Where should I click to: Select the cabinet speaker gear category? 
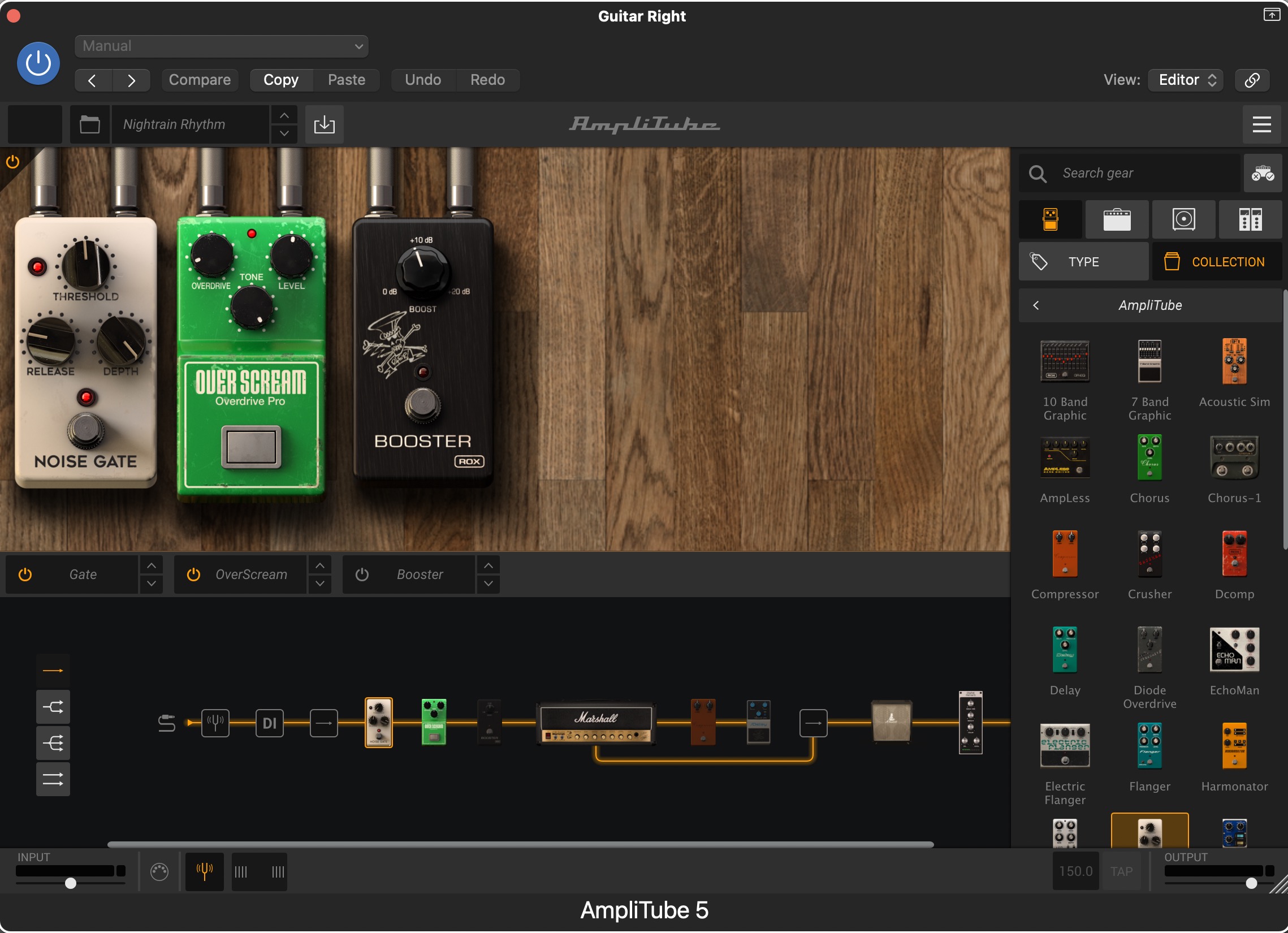pyautogui.click(x=1183, y=219)
